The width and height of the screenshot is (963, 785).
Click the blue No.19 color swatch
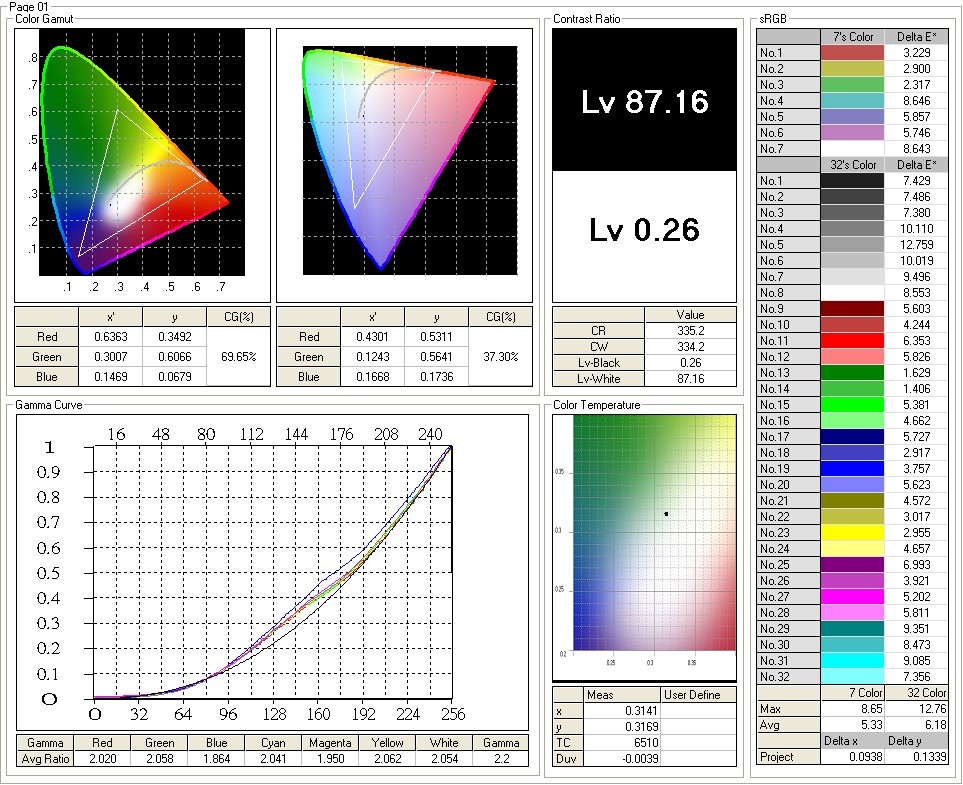pyautogui.click(x=852, y=468)
